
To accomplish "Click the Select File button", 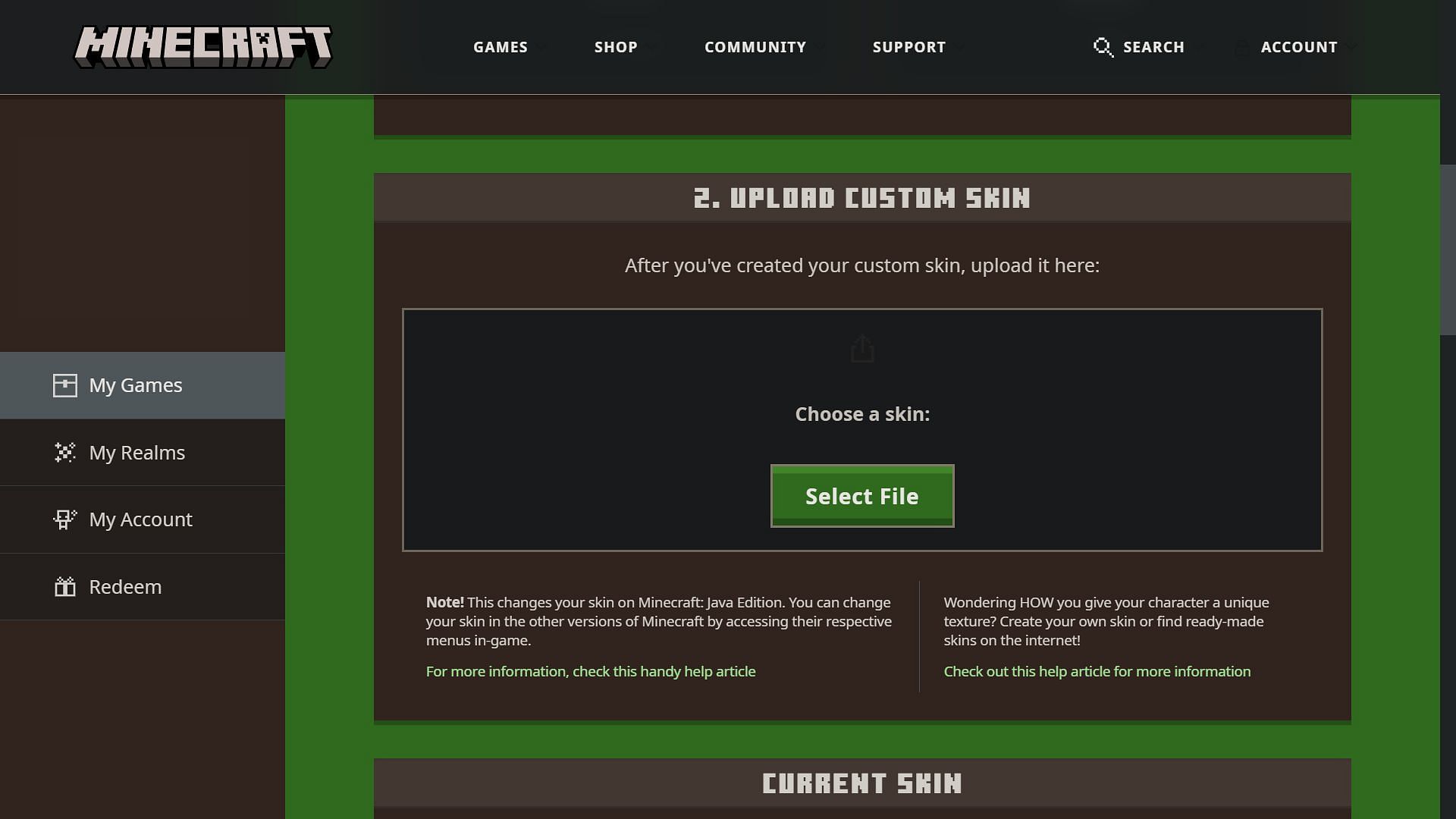I will [862, 496].
